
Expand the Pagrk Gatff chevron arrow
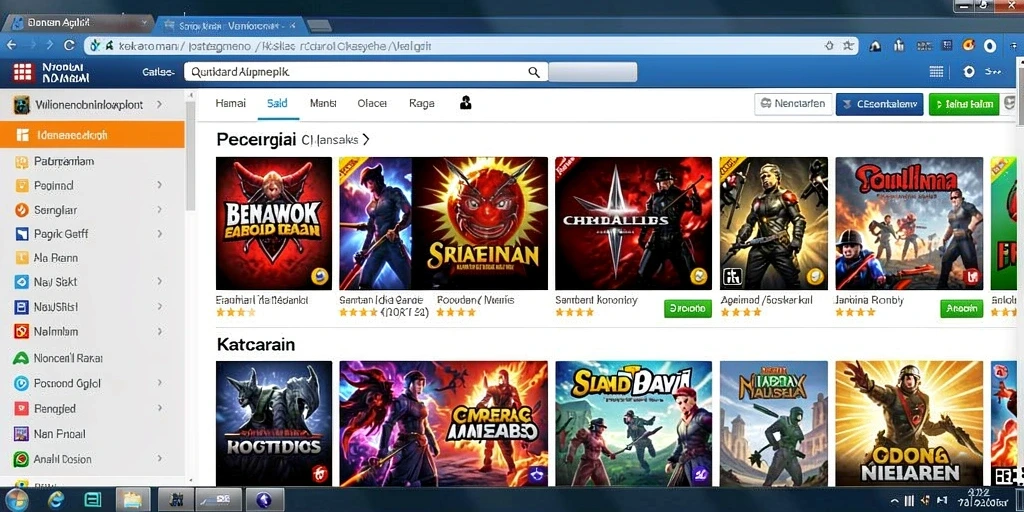click(x=159, y=233)
